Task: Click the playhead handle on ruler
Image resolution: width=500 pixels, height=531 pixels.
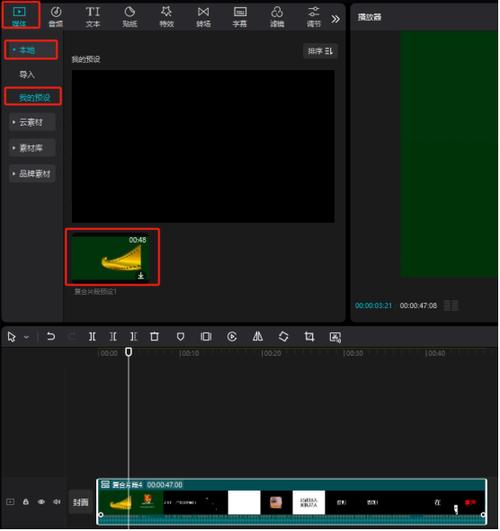Action: pyautogui.click(x=128, y=352)
